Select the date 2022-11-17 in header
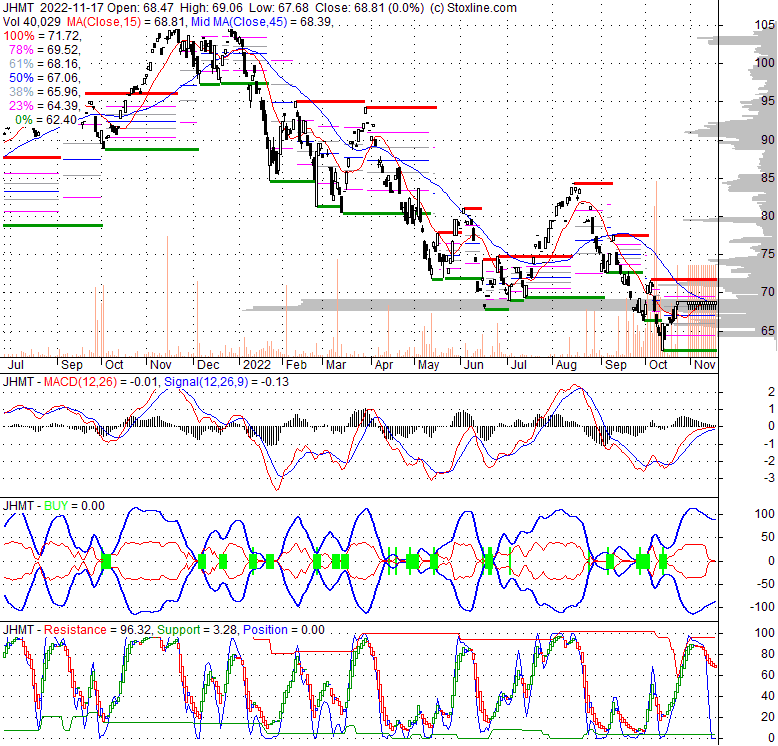Screen dimensions: 778x746 tap(72, 8)
